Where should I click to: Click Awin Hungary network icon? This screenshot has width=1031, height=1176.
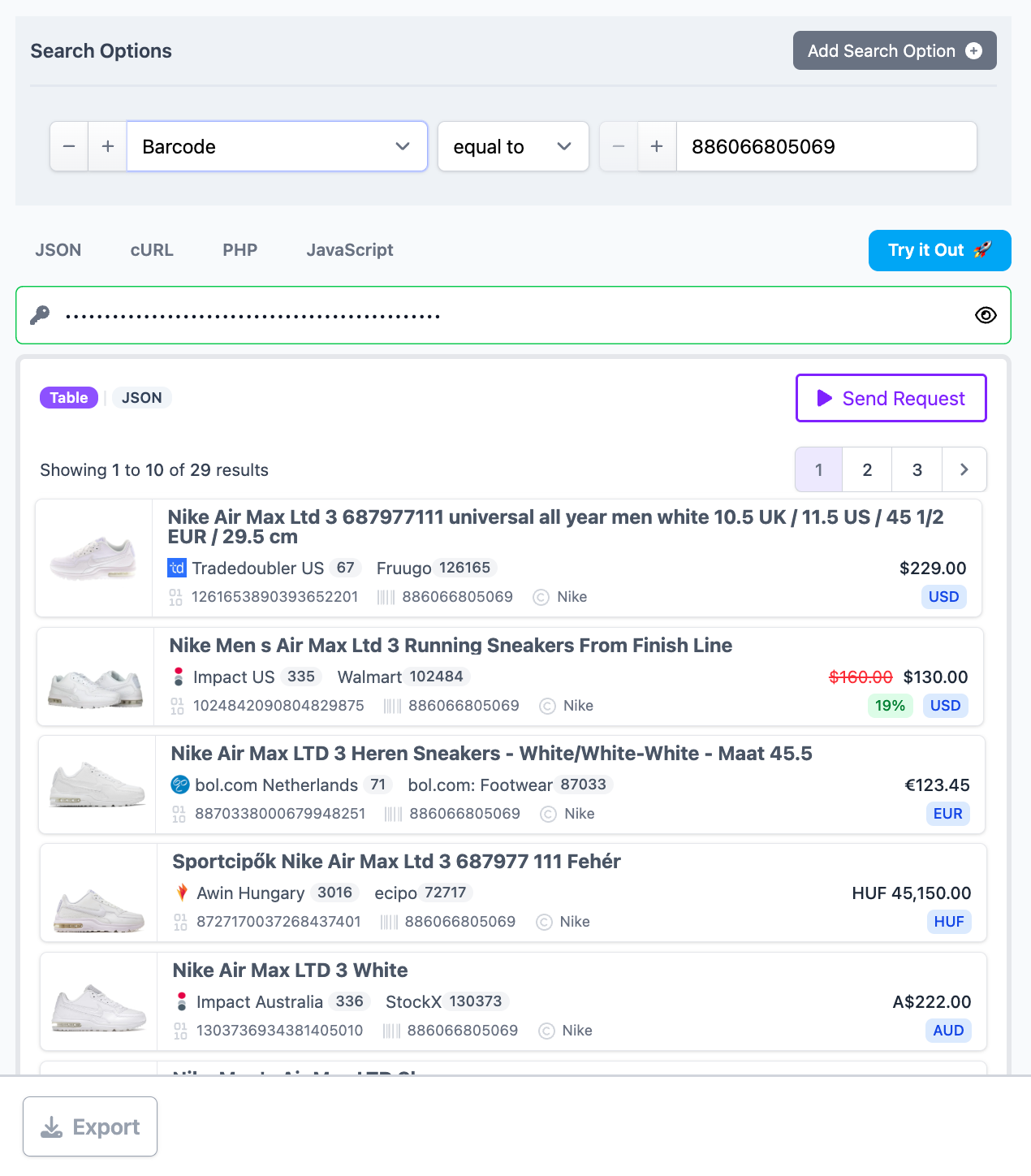click(183, 893)
